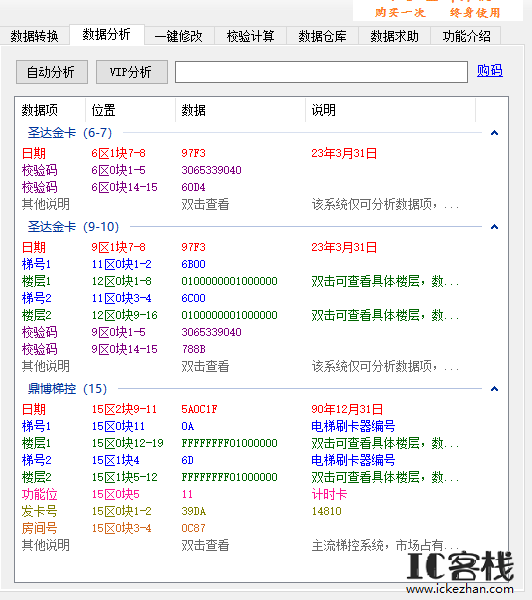Click the 90年12月31日 date description
Screen dimensions: 532x600
coord(347,409)
